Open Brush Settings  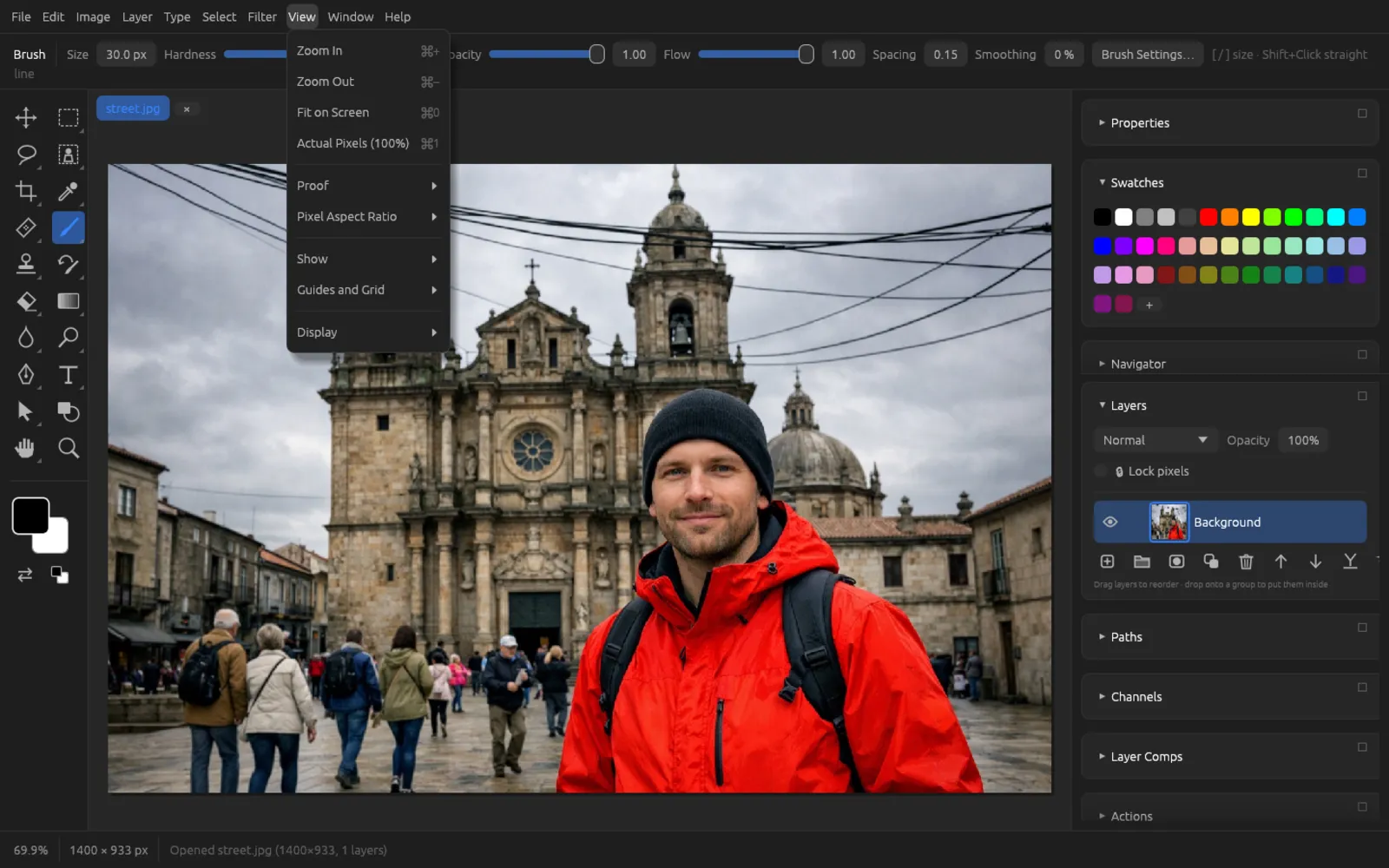tap(1148, 54)
